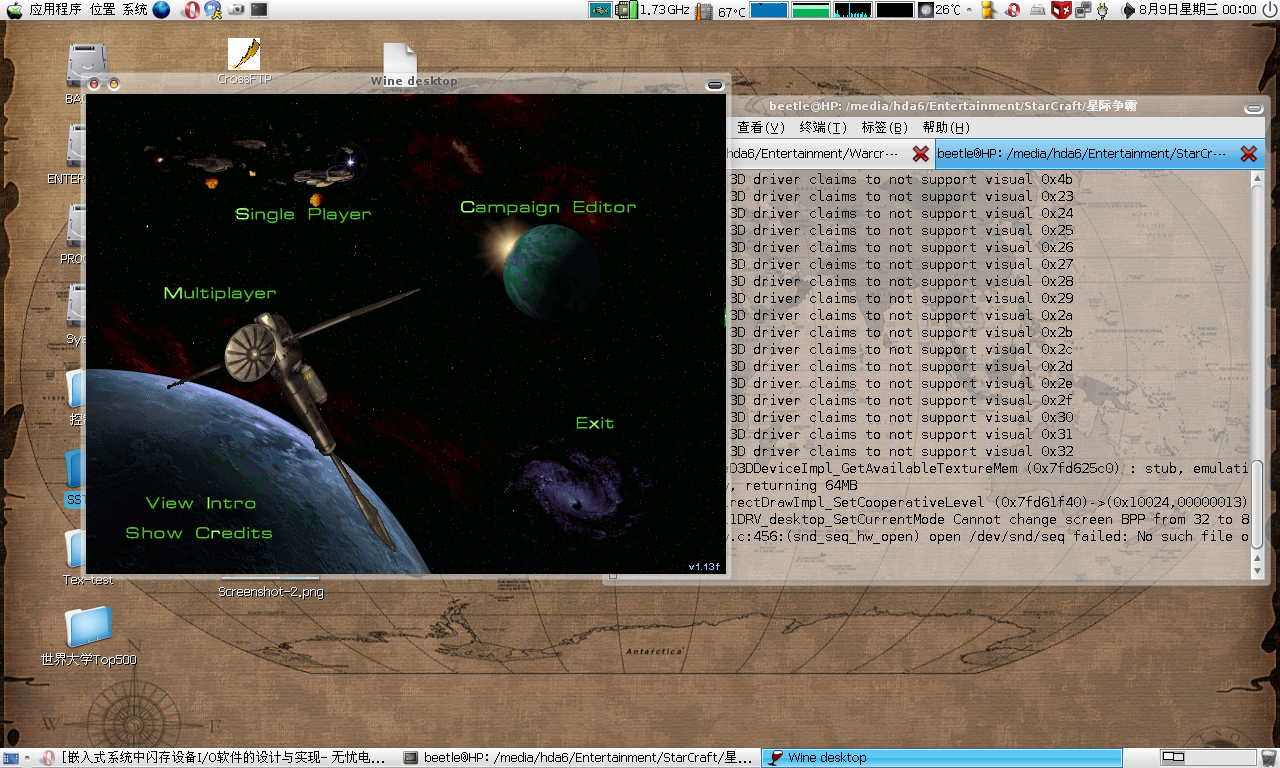
Task: Click Exit in StarCraft menu
Action: [x=595, y=423]
